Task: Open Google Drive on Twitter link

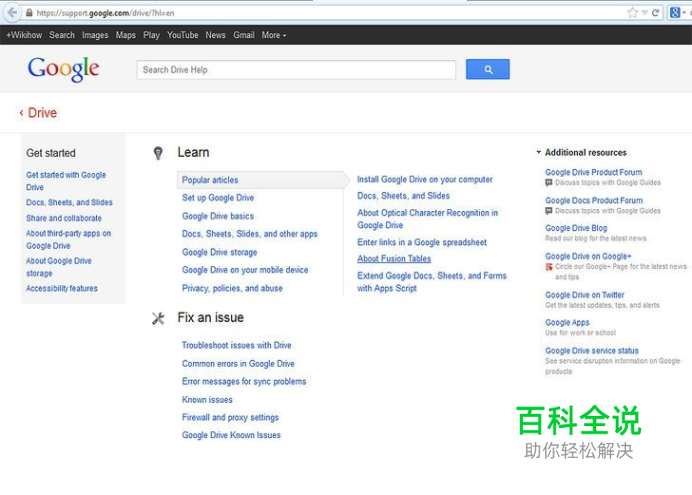Action: pos(585,295)
